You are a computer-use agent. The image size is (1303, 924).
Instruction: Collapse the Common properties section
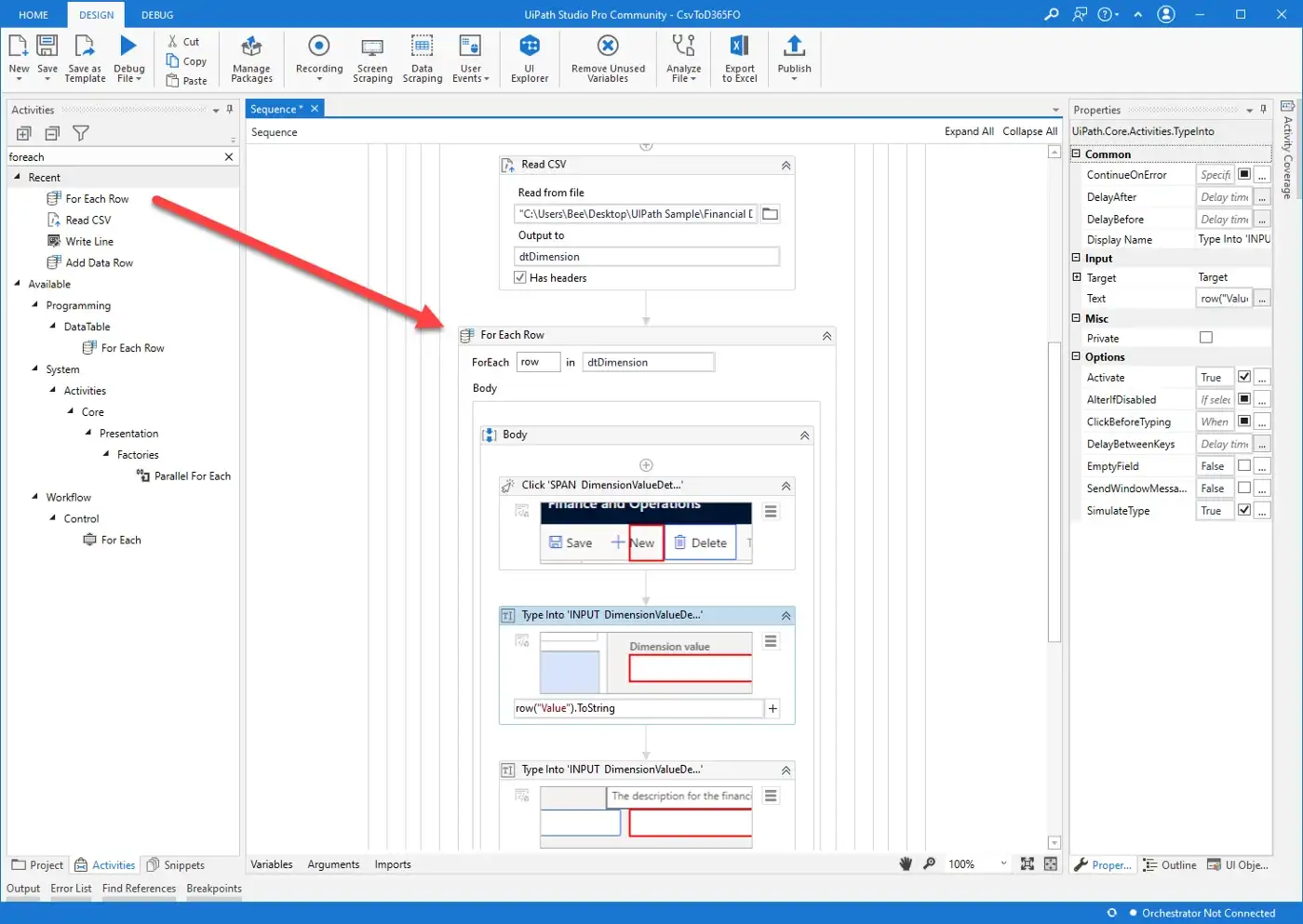(x=1076, y=154)
